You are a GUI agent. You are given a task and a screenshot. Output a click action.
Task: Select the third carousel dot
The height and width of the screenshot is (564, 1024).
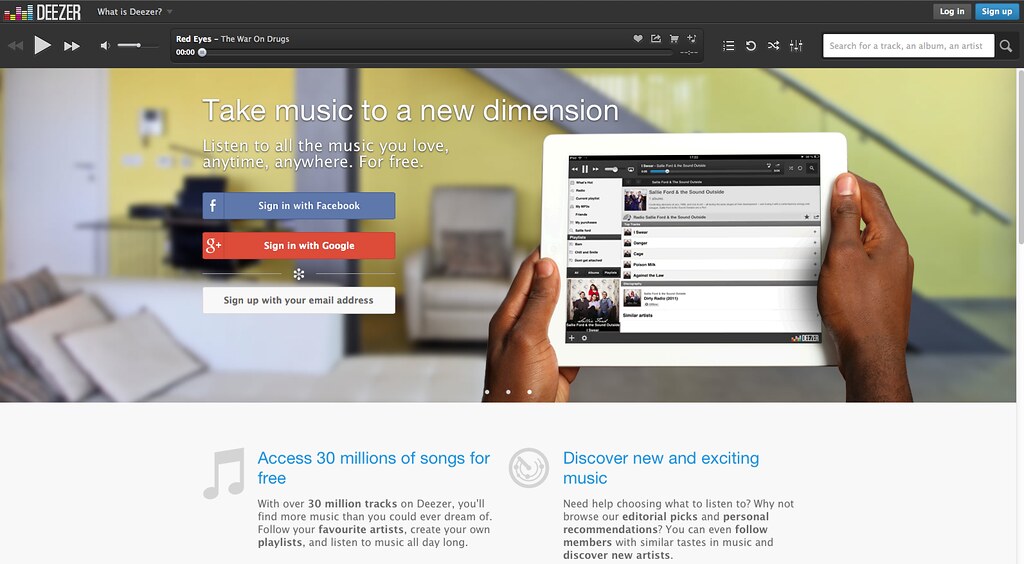pos(529,392)
